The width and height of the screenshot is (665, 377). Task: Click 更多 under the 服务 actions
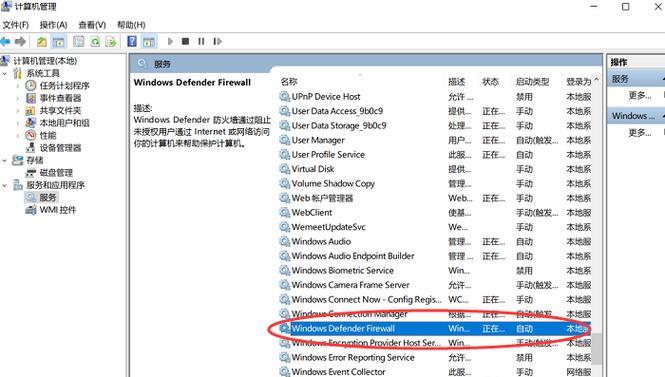point(640,95)
